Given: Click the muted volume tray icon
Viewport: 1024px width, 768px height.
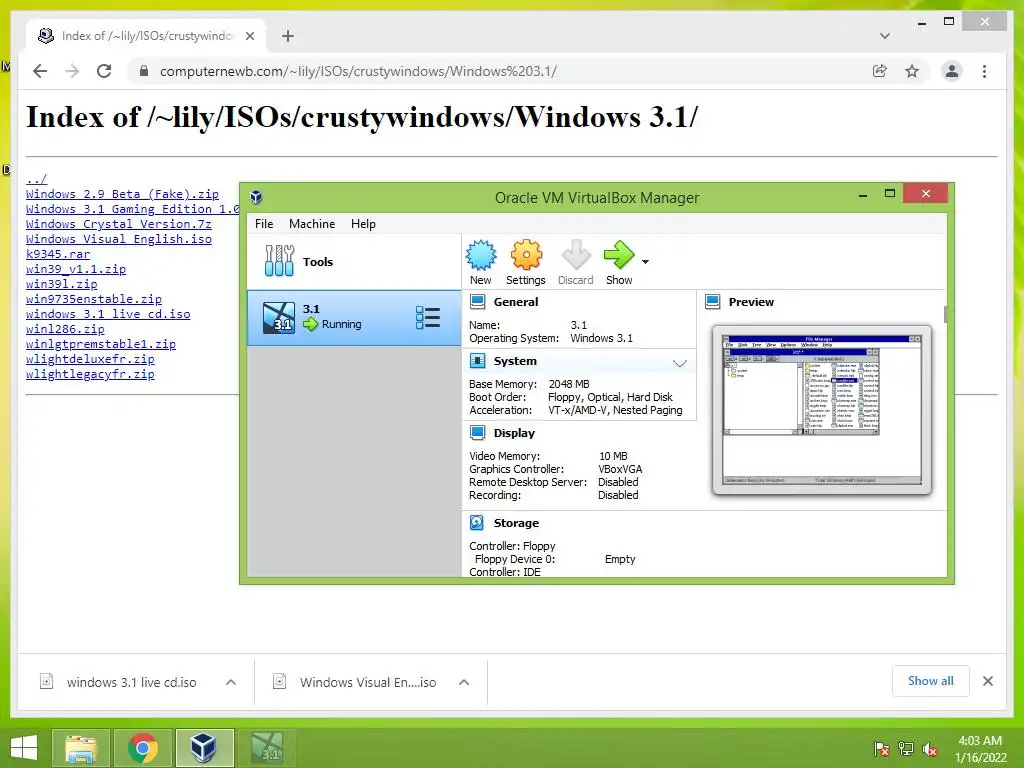Looking at the screenshot, I should coord(930,749).
